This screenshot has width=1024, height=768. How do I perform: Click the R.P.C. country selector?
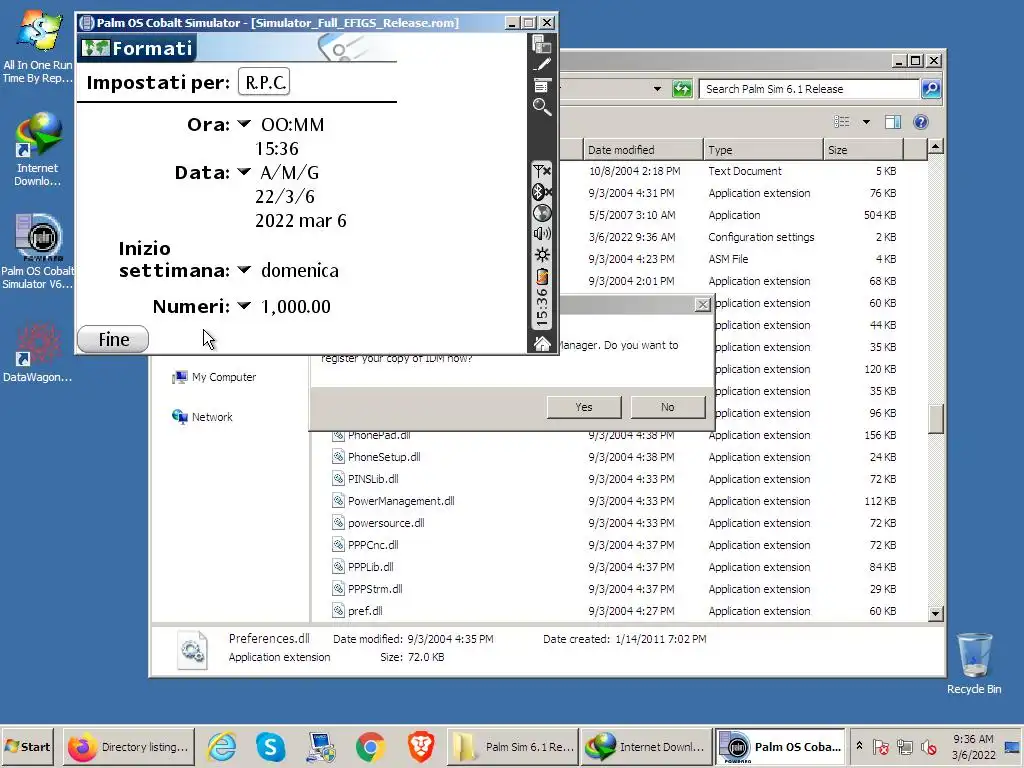point(264,82)
